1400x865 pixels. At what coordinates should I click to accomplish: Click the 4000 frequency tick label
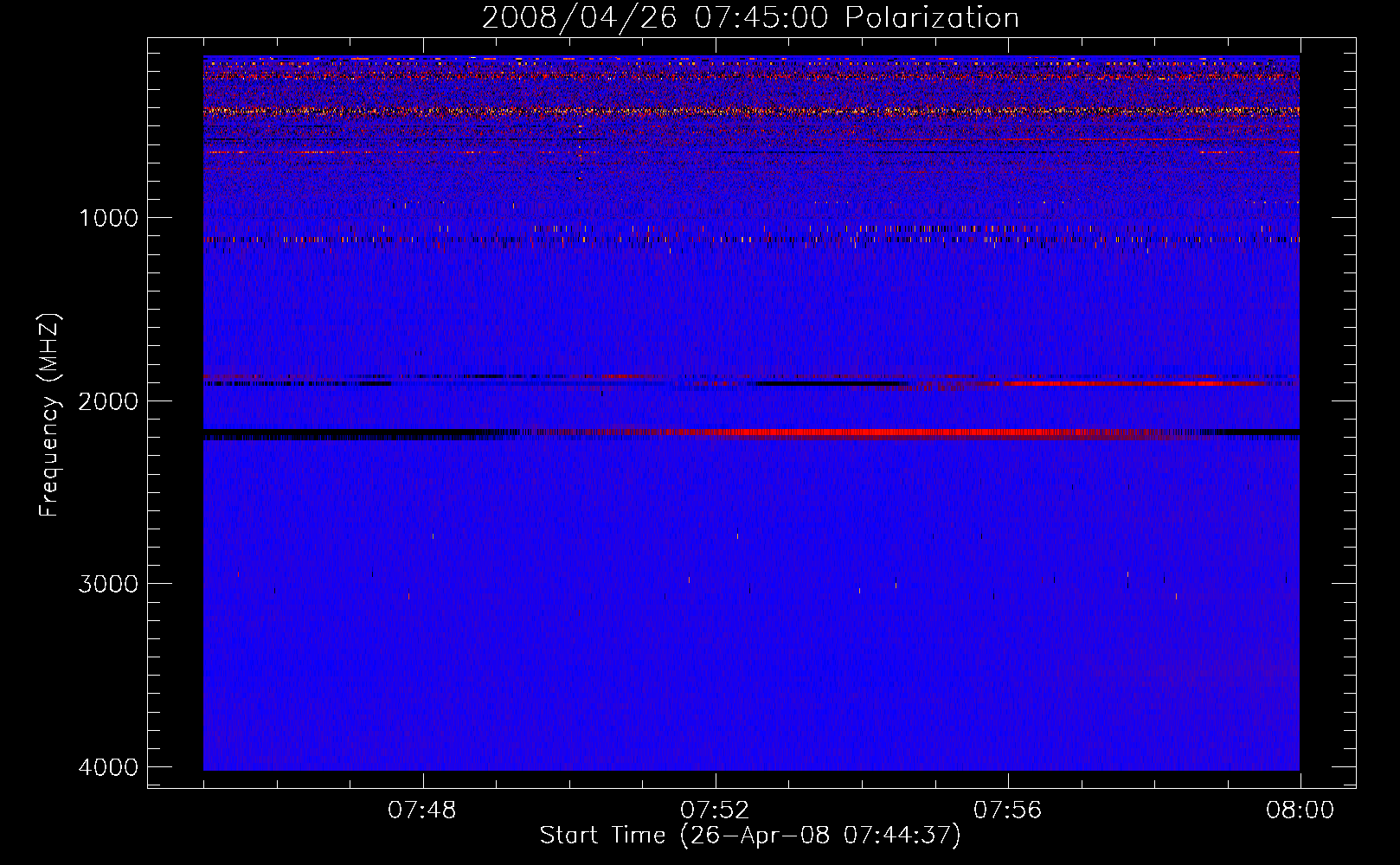[x=108, y=767]
